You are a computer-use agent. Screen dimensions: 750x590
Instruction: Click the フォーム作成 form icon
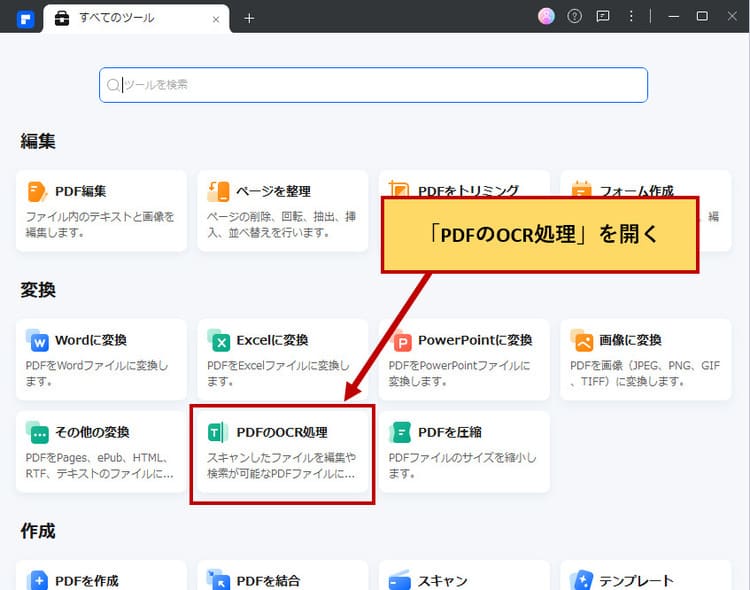click(x=581, y=189)
